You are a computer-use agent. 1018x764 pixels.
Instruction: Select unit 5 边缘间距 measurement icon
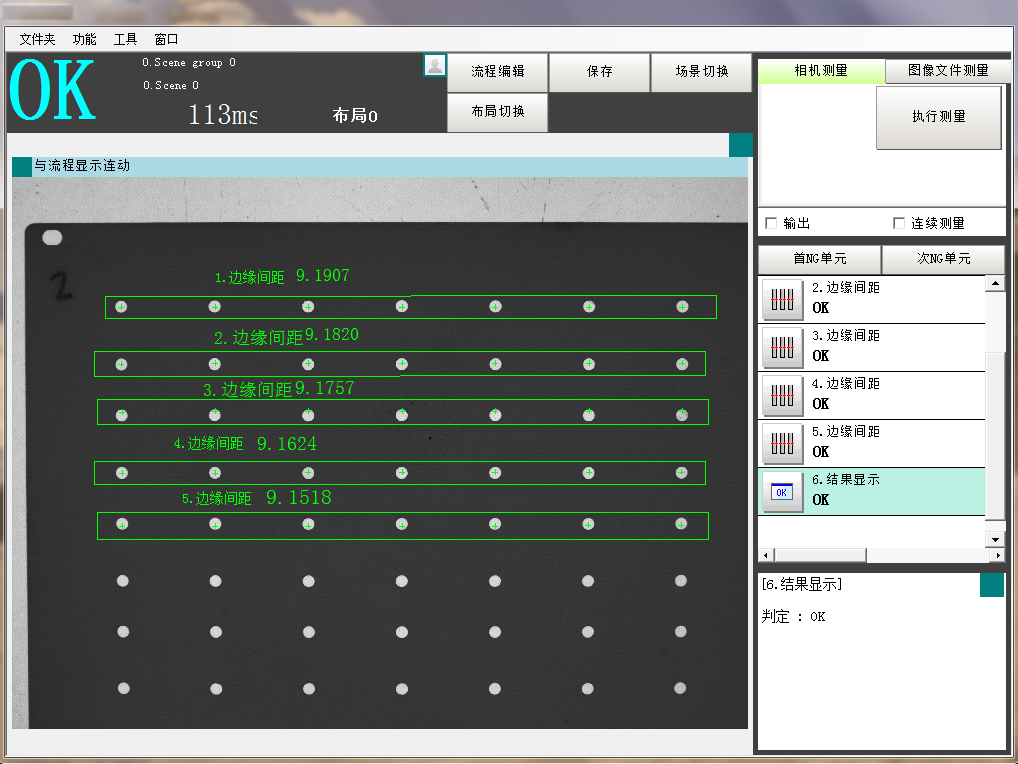pyautogui.click(x=783, y=443)
